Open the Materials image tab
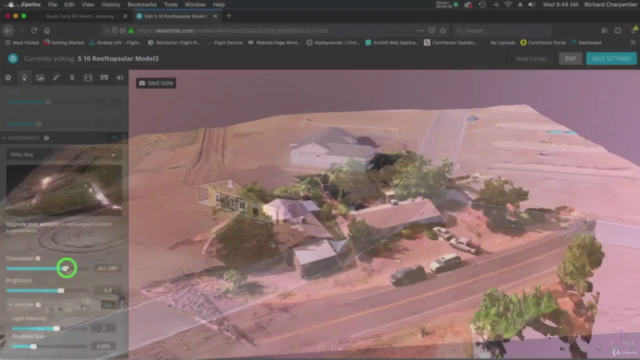The height and width of the screenshot is (360, 640). [x=40, y=78]
